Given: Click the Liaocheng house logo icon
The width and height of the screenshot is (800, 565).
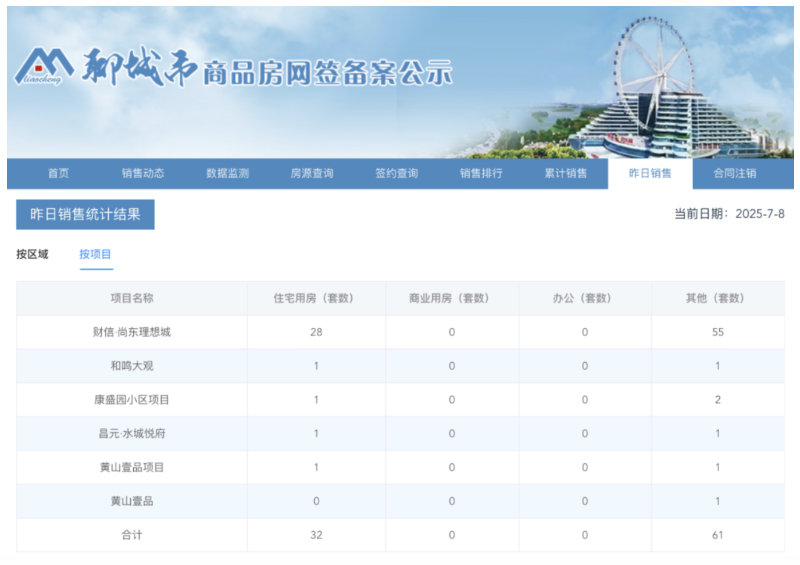Looking at the screenshot, I should point(43,66).
